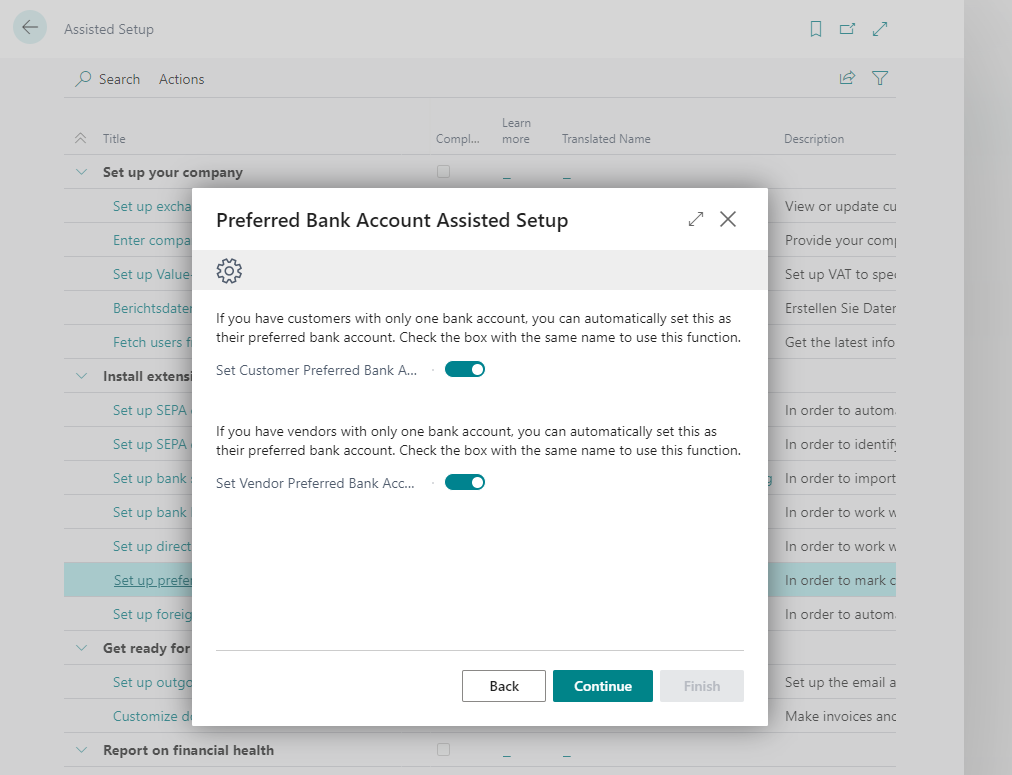The width and height of the screenshot is (1012, 775).
Task: Open the Actions menu
Action: tap(181, 78)
